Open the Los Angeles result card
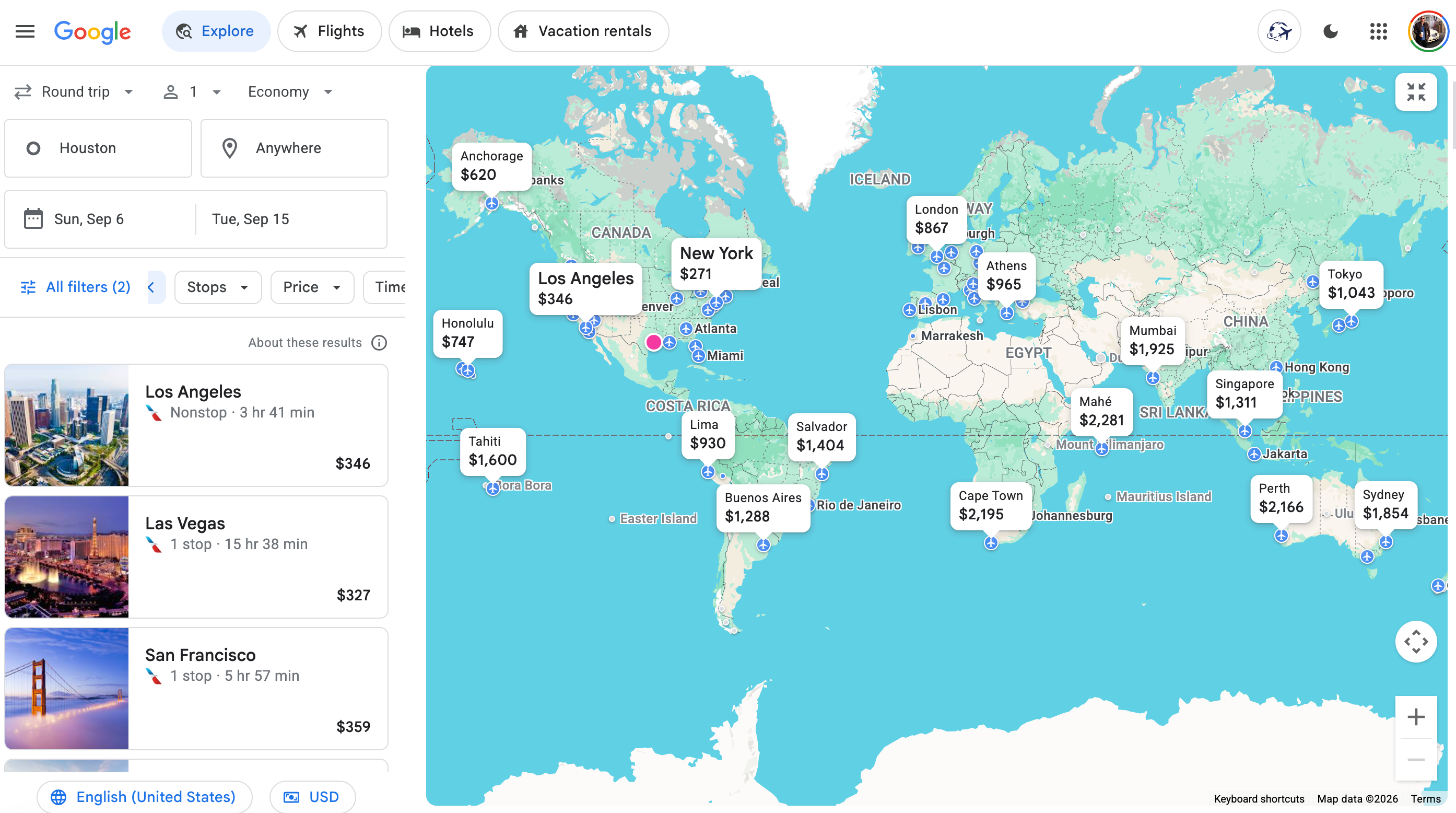This screenshot has width=1456, height=813. pyautogui.click(x=196, y=425)
